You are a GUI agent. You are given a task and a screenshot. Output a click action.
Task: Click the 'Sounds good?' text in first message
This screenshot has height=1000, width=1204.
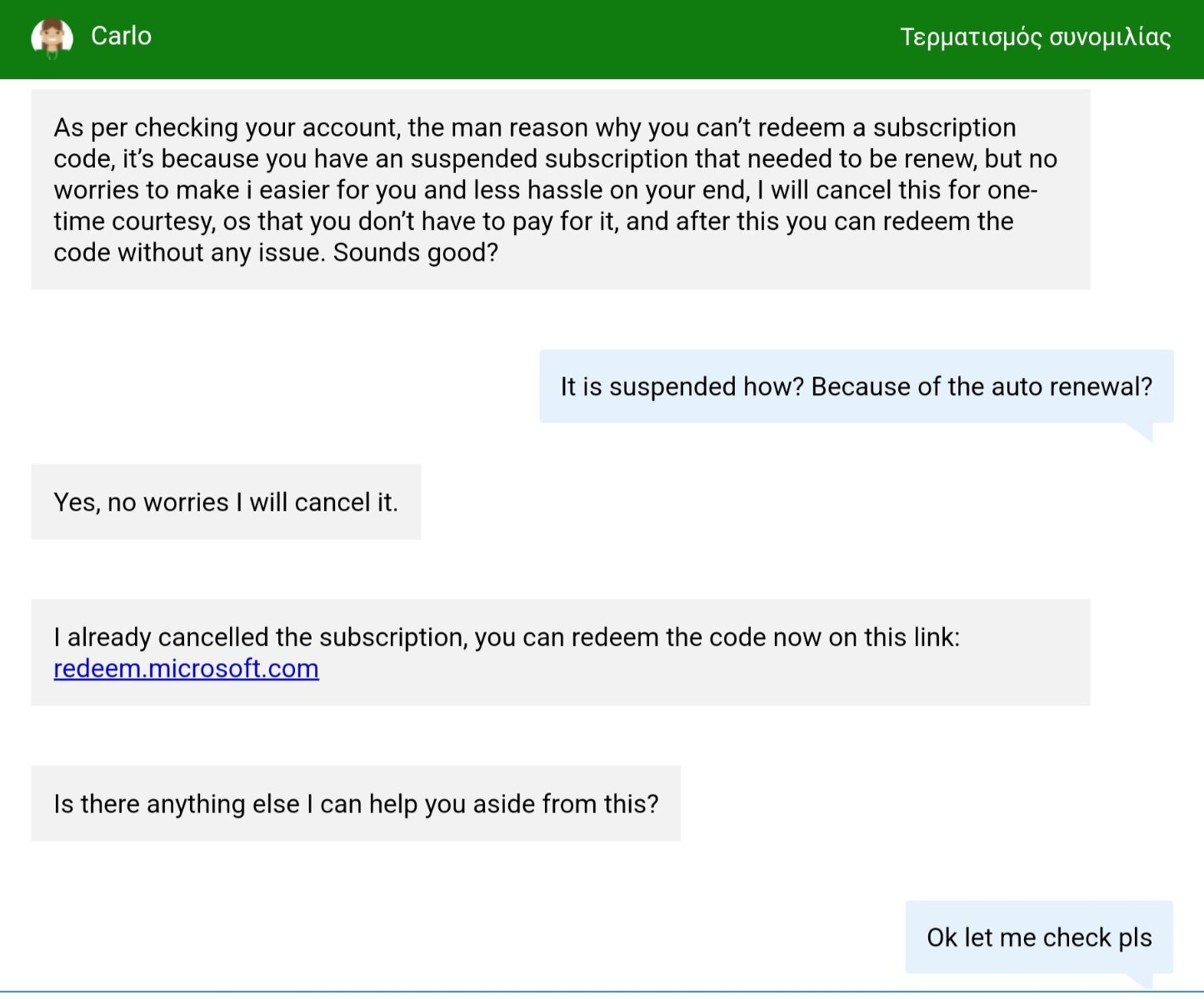[x=416, y=252]
